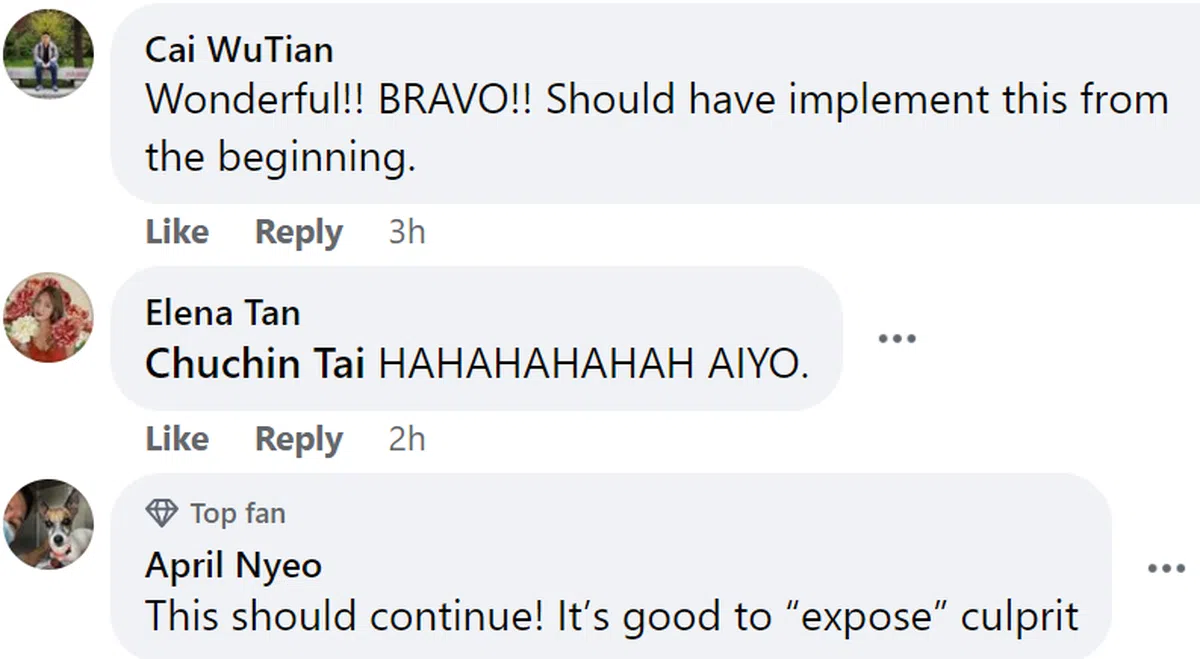Click the Top fan diamond badge icon
The width and height of the screenshot is (1200, 659).
(x=162, y=513)
